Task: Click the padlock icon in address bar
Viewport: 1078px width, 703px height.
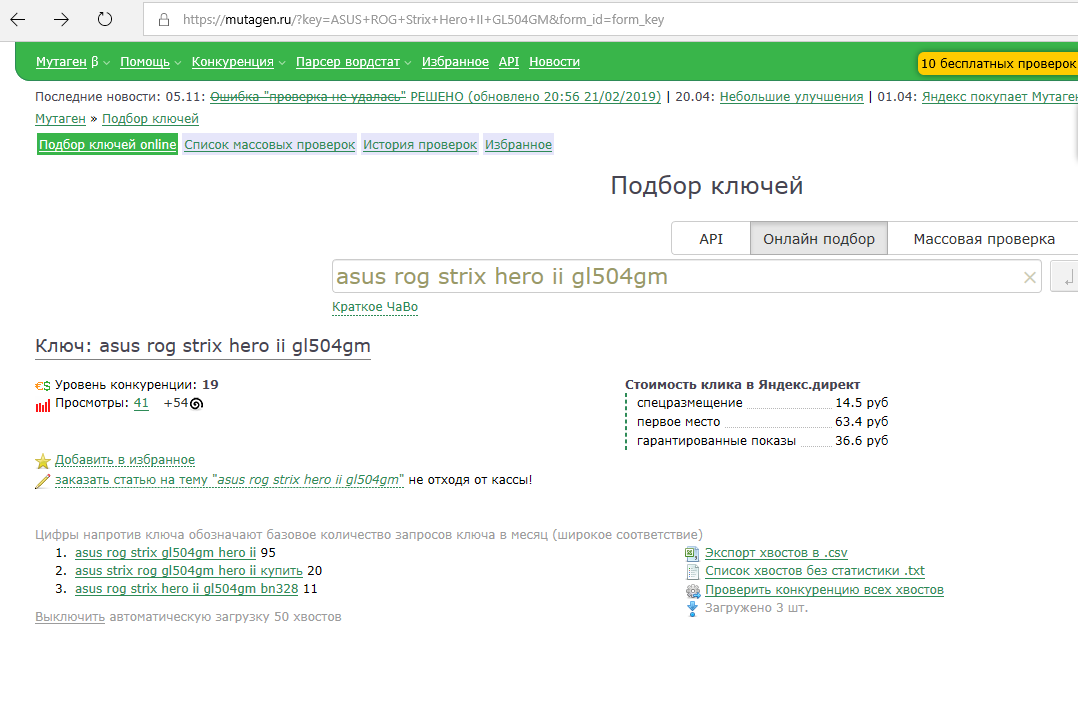Action: [164, 19]
